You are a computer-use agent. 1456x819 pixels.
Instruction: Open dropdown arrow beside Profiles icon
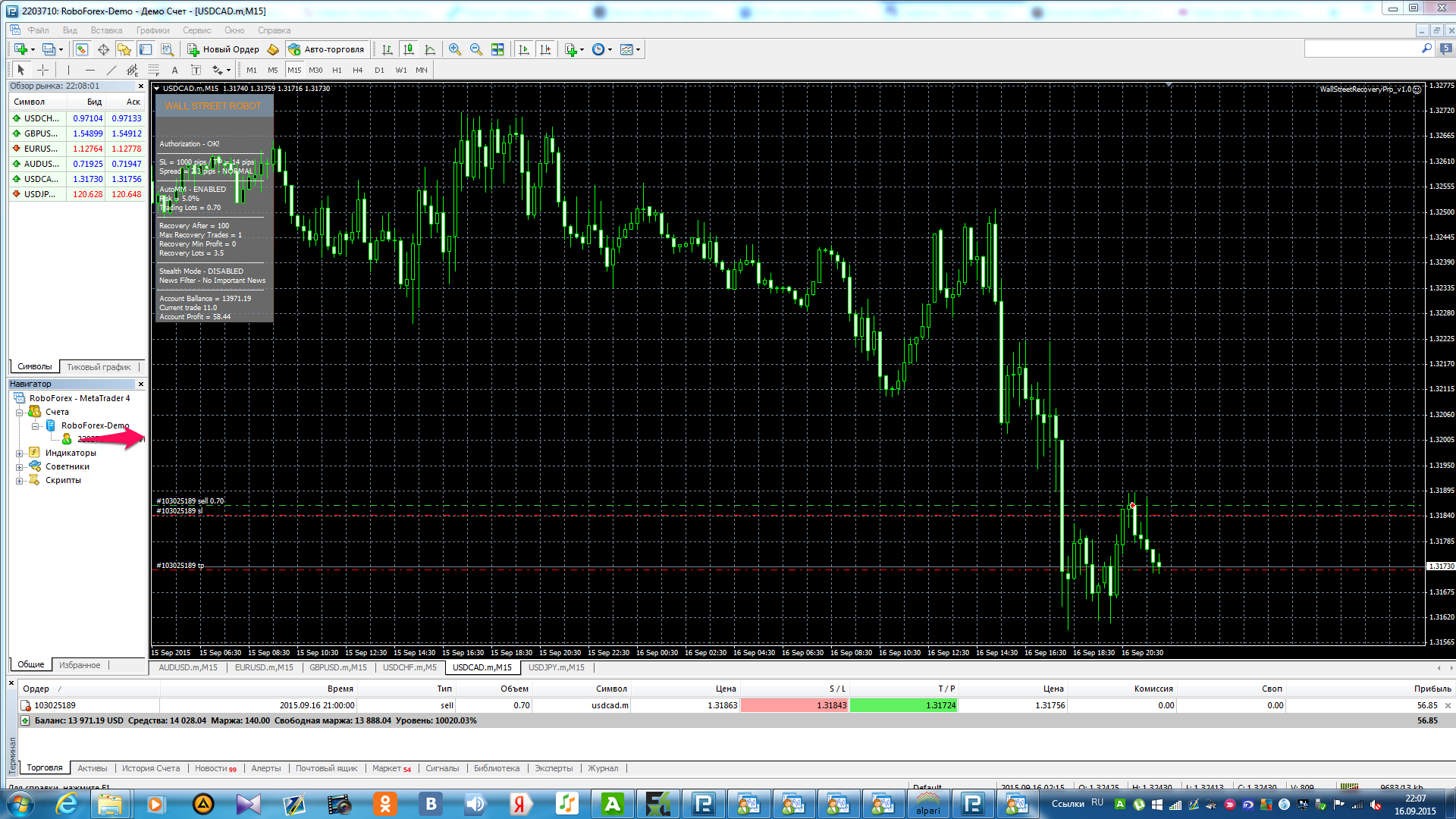click(x=61, y=49)
